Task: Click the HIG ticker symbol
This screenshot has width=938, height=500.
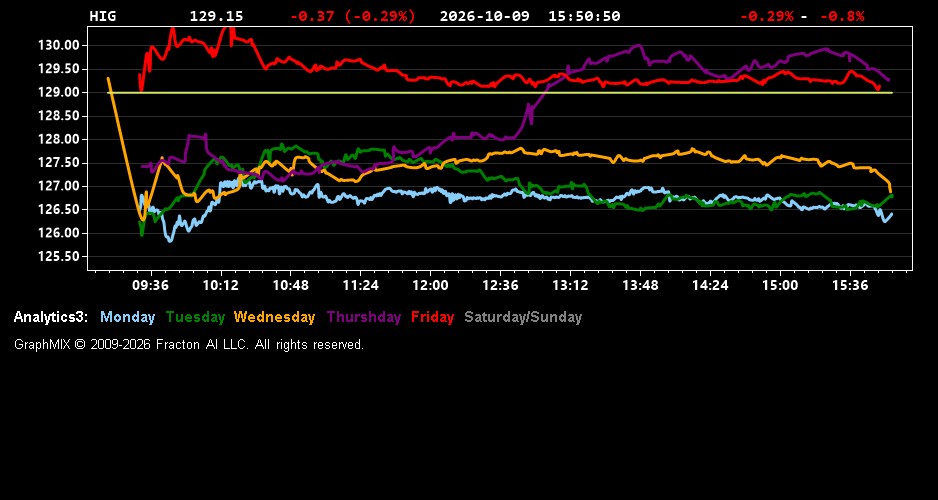Action: pos(102,16)
